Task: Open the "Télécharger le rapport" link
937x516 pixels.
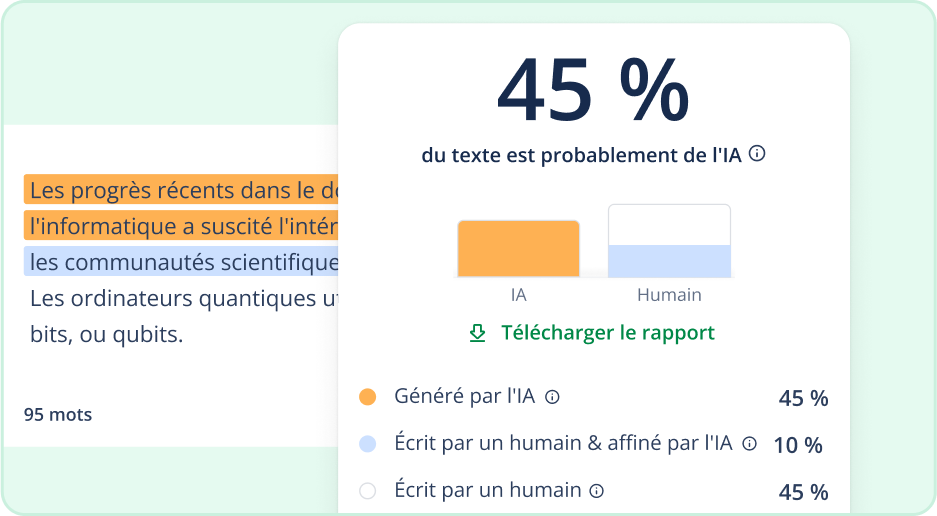Action: pos(607,333)
